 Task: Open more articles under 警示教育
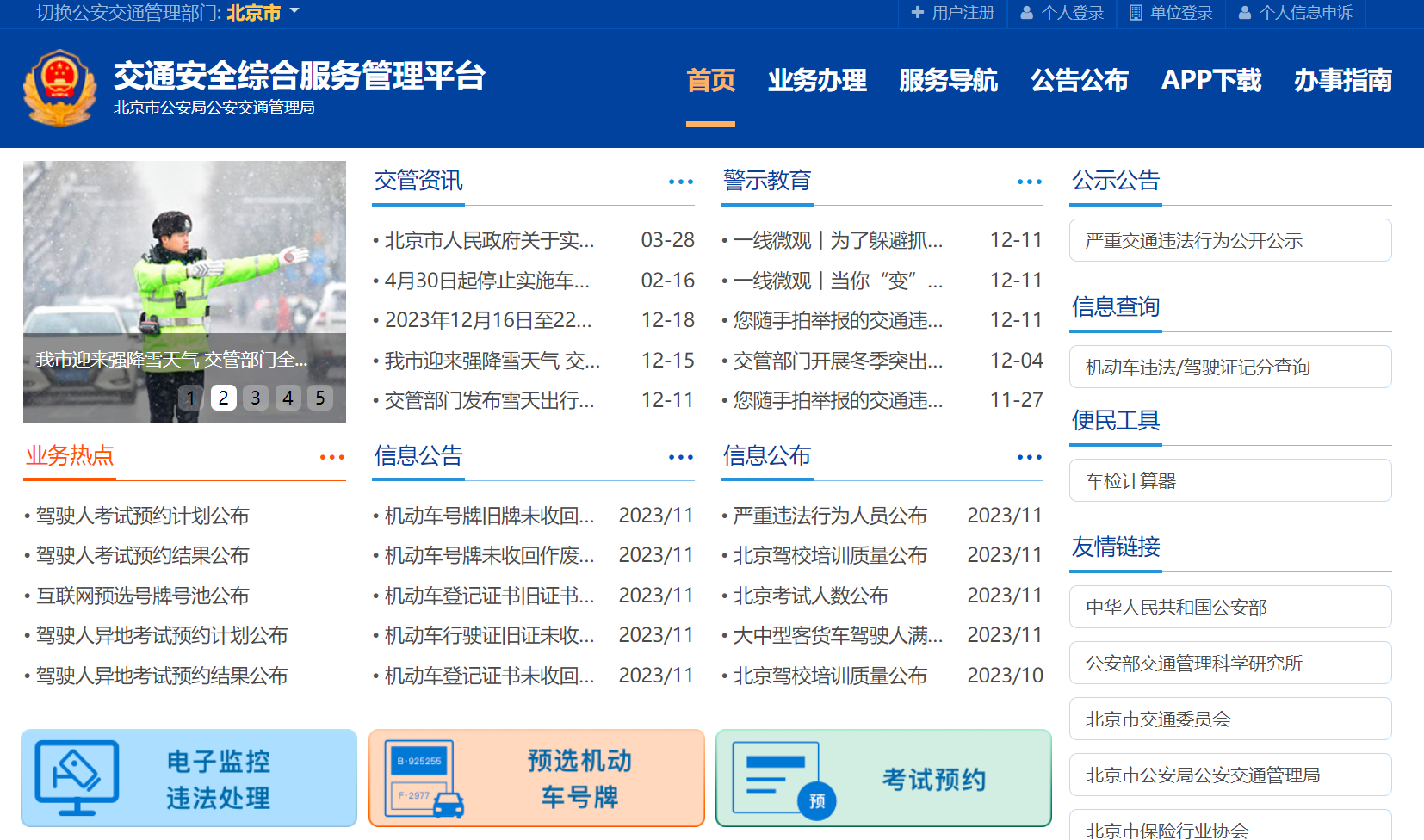click(1030, 182)
